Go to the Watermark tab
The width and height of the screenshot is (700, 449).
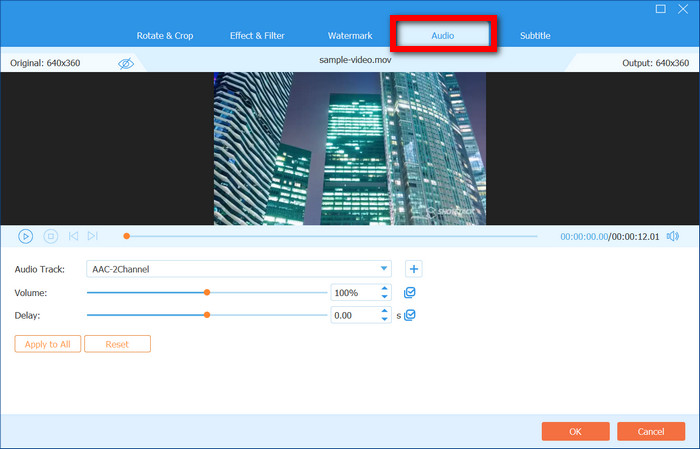(x=350, y=36)
